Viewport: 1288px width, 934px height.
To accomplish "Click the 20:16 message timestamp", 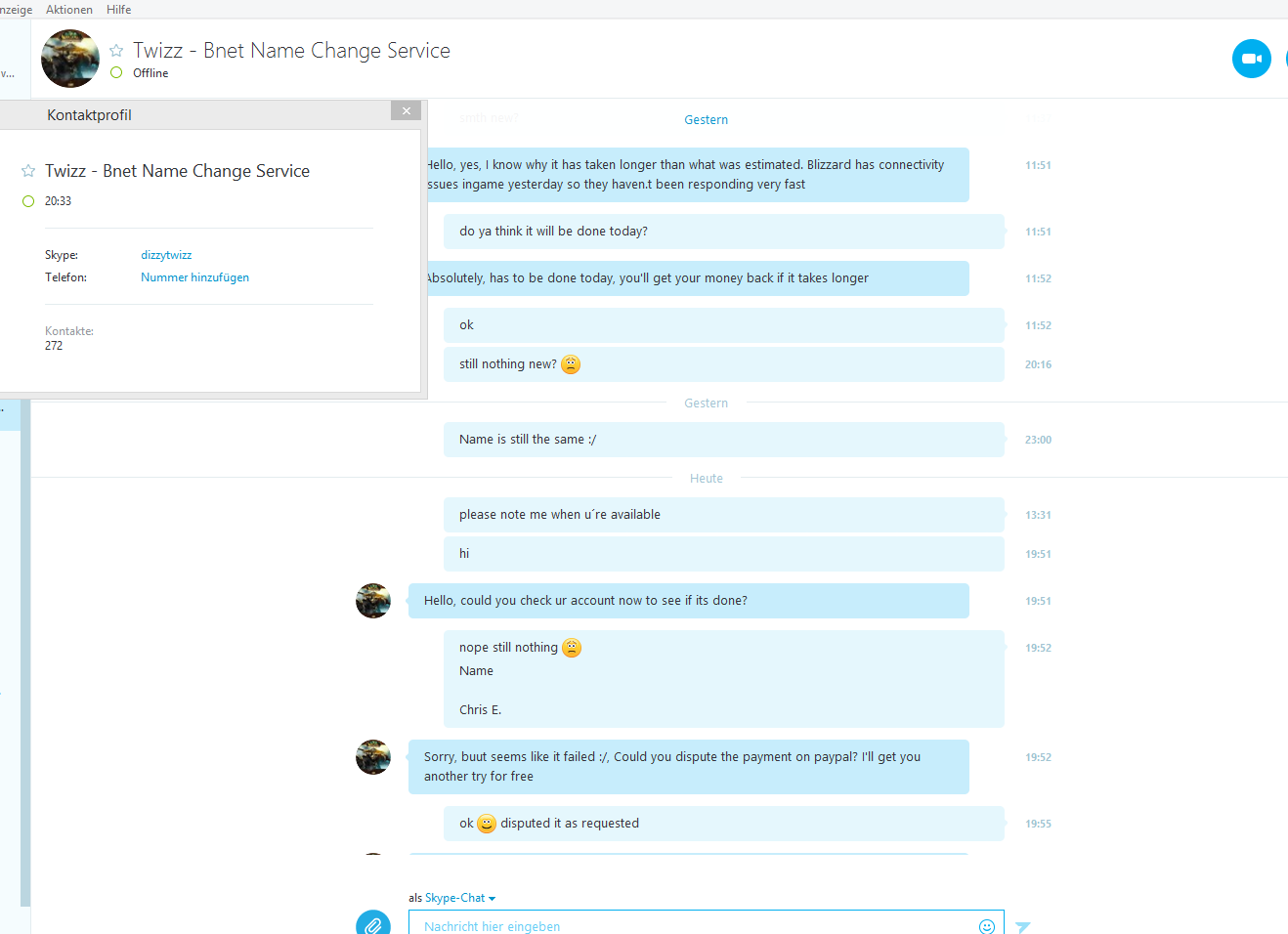I will coord(1038,364).
